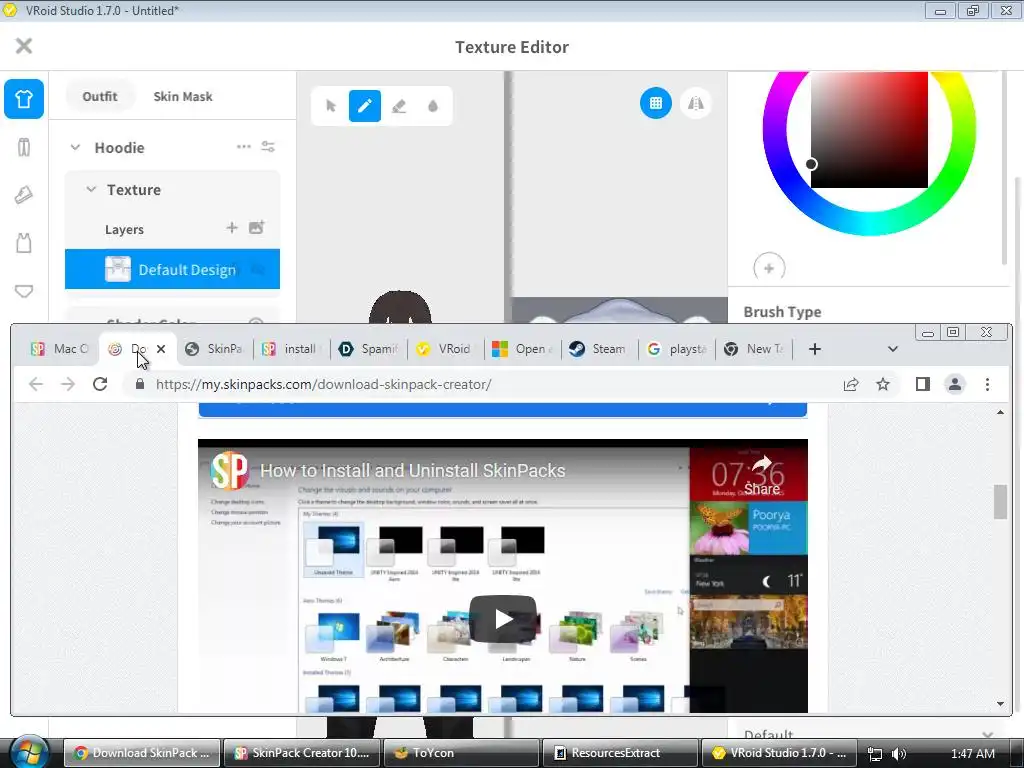Open the New Tab browser tab

(754, 349)
